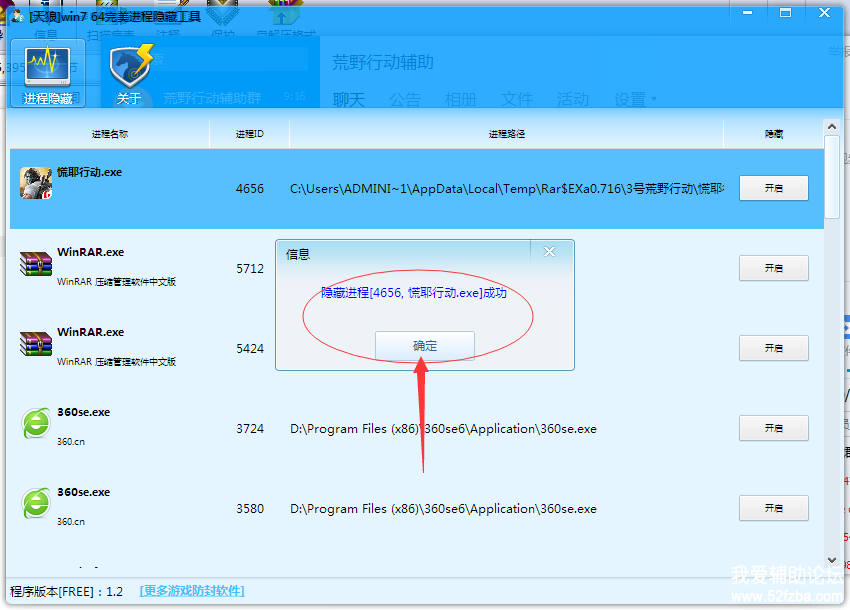Select process ID 3580 cell
850x610 pixels.
pos(250,509)
